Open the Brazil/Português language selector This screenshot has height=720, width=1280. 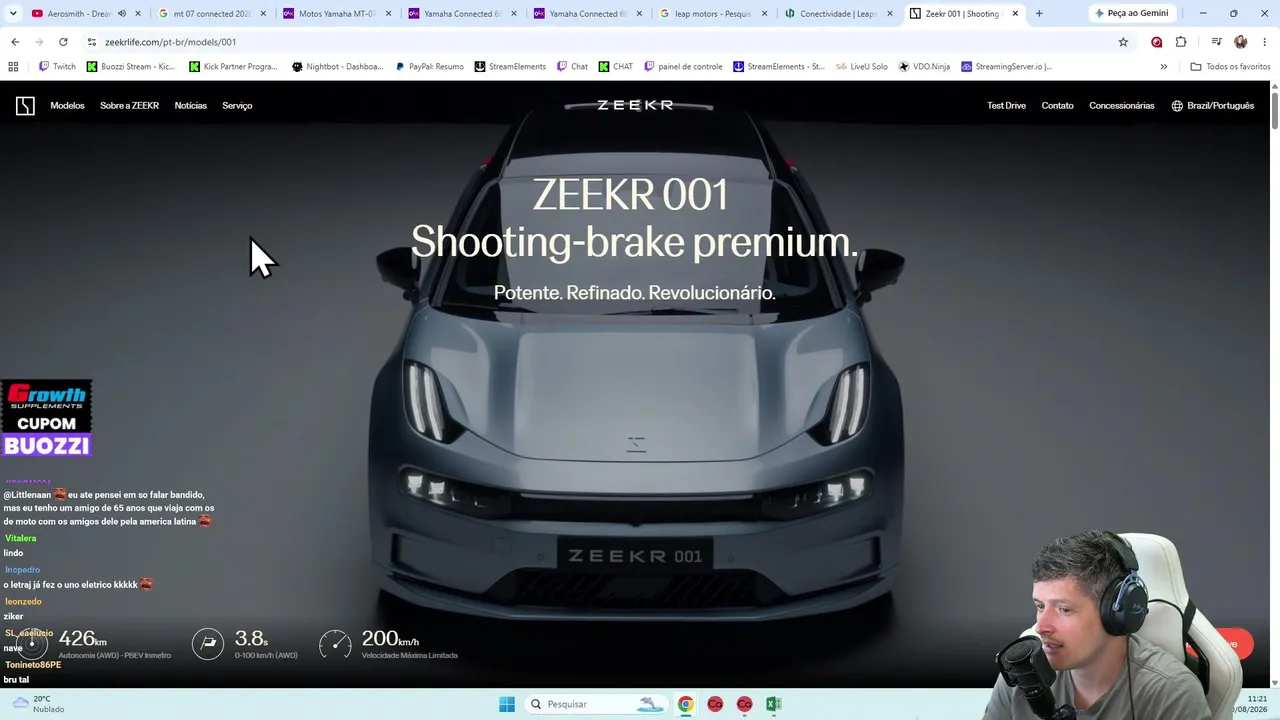coord(1212,106)
